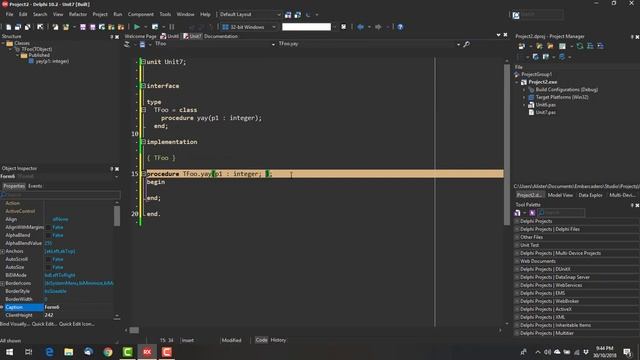This screenshot has width=640, height=360.
Task: Open Chrome from the Windows taskbar
Action: click(108, 351)
